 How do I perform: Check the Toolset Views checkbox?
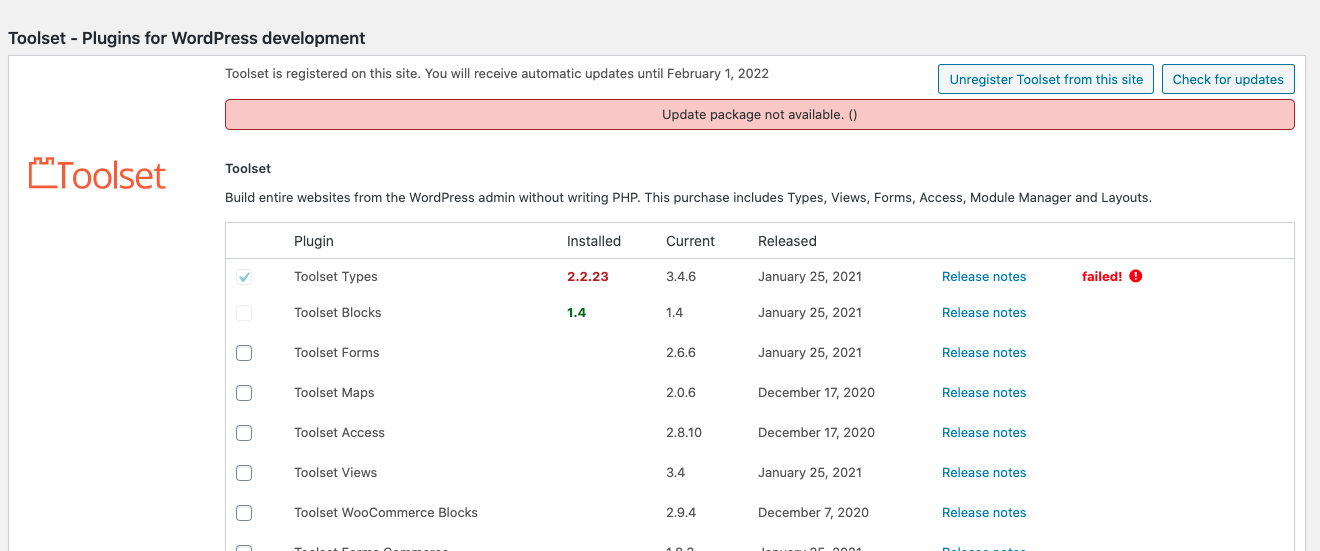click(244, 473)
